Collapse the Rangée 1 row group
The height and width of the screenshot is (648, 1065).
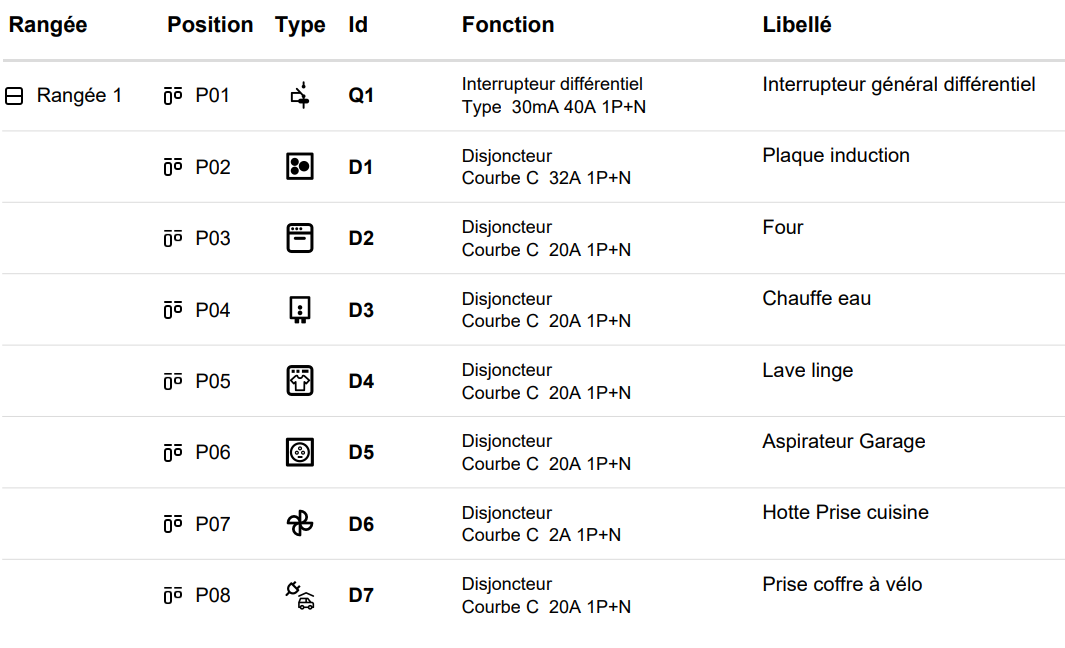tap(14, 96)
